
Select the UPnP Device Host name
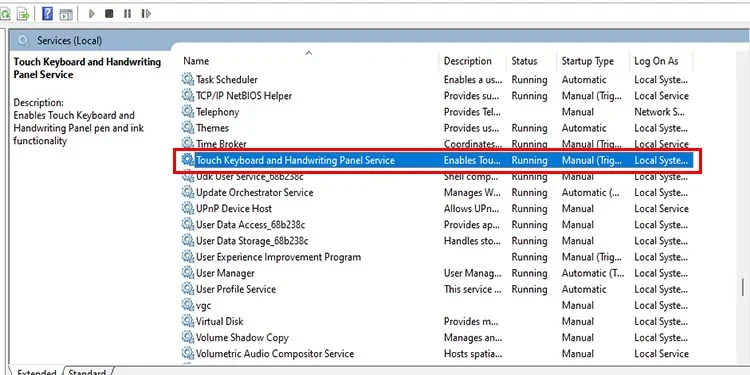click(234, 209)
